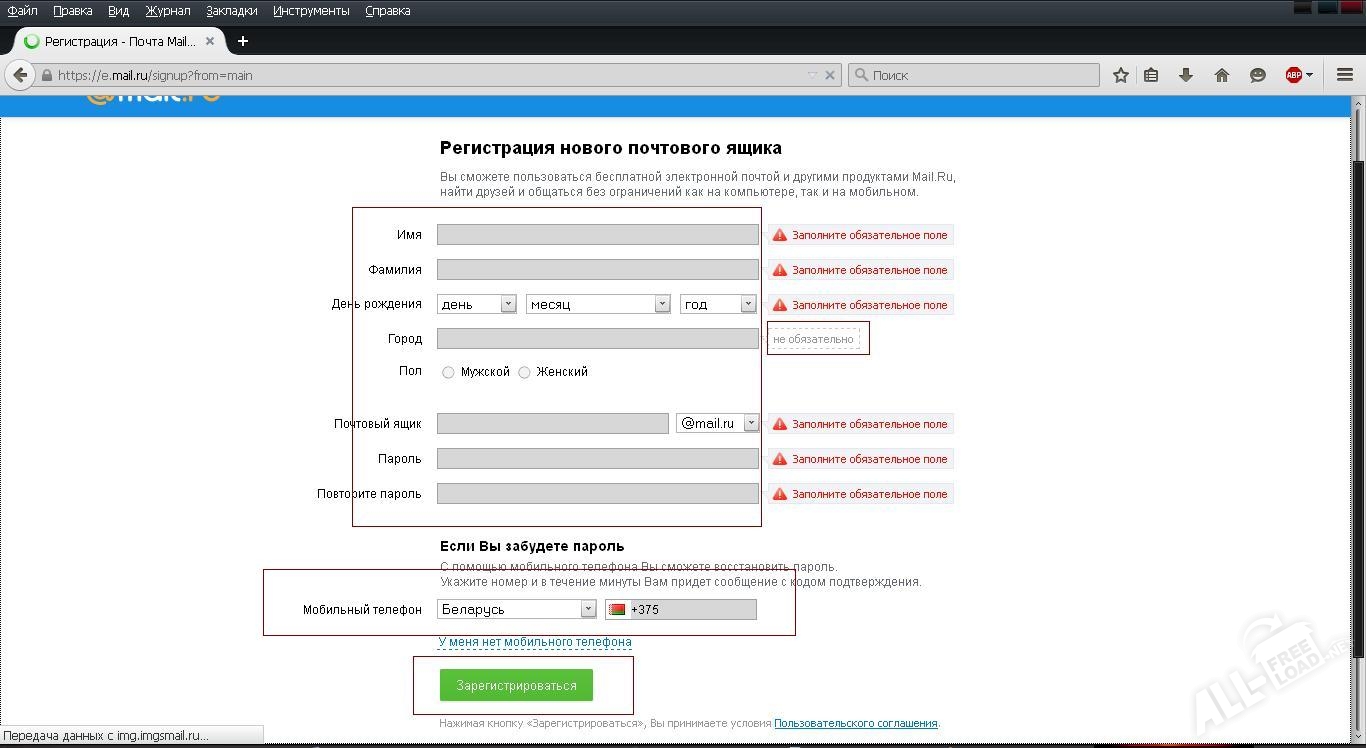This screenshot has height=748, width=1366.
Task: Open the bookmarks list icon
Action: pos(1151,75)
